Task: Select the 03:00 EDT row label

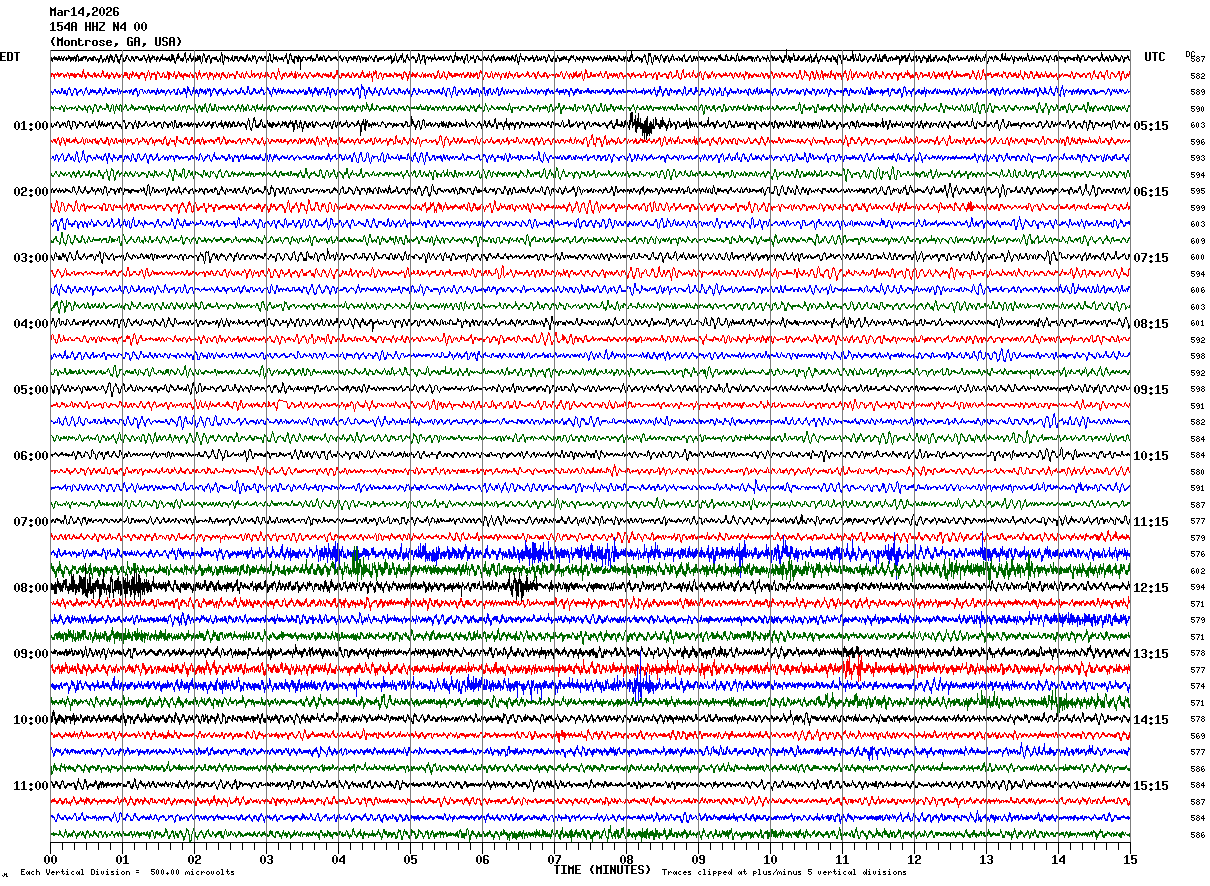Action: point(31,258)
